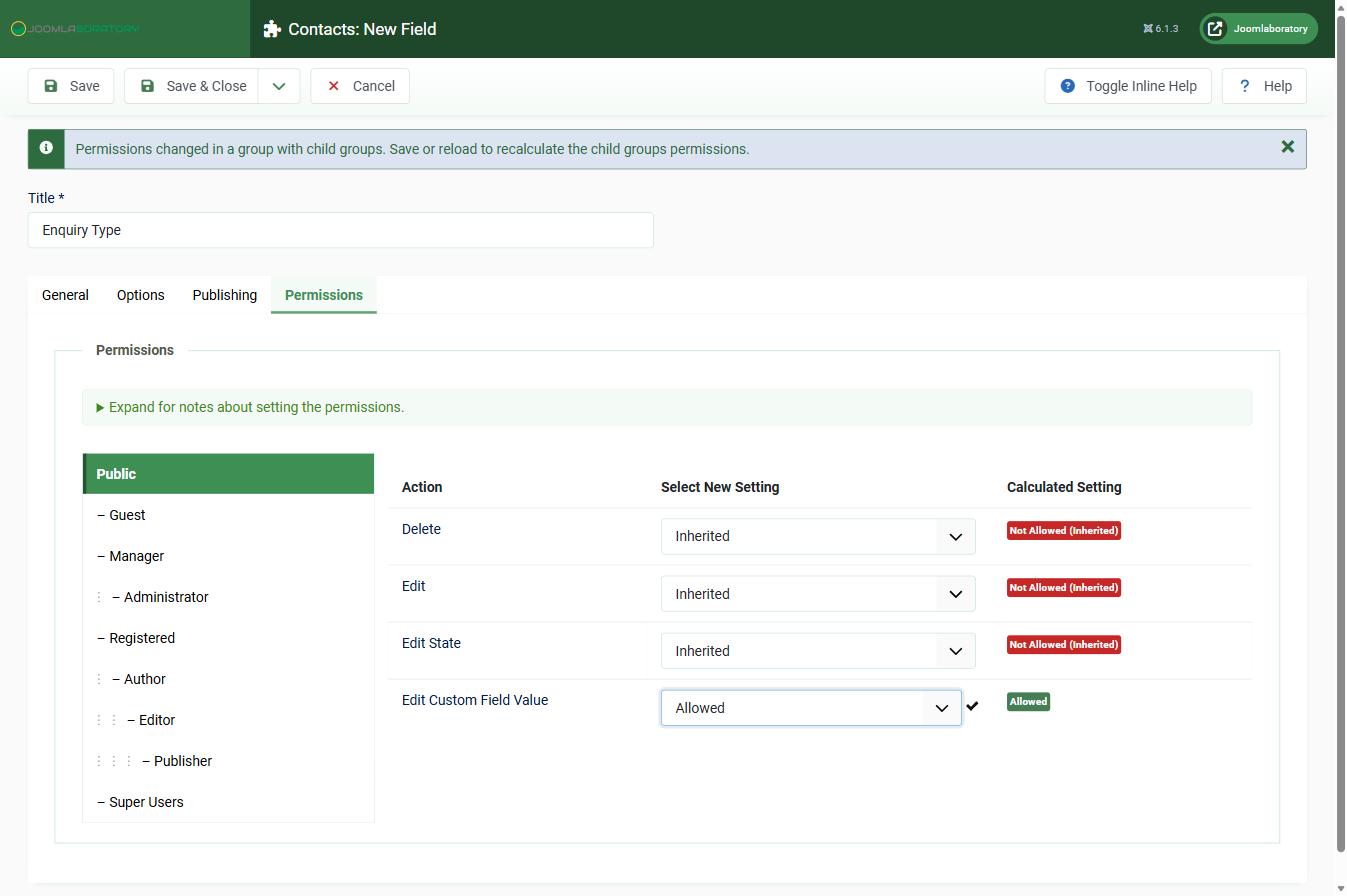
Task: Expand the Save & Close dropdown arrow
Action: (279, 86)
